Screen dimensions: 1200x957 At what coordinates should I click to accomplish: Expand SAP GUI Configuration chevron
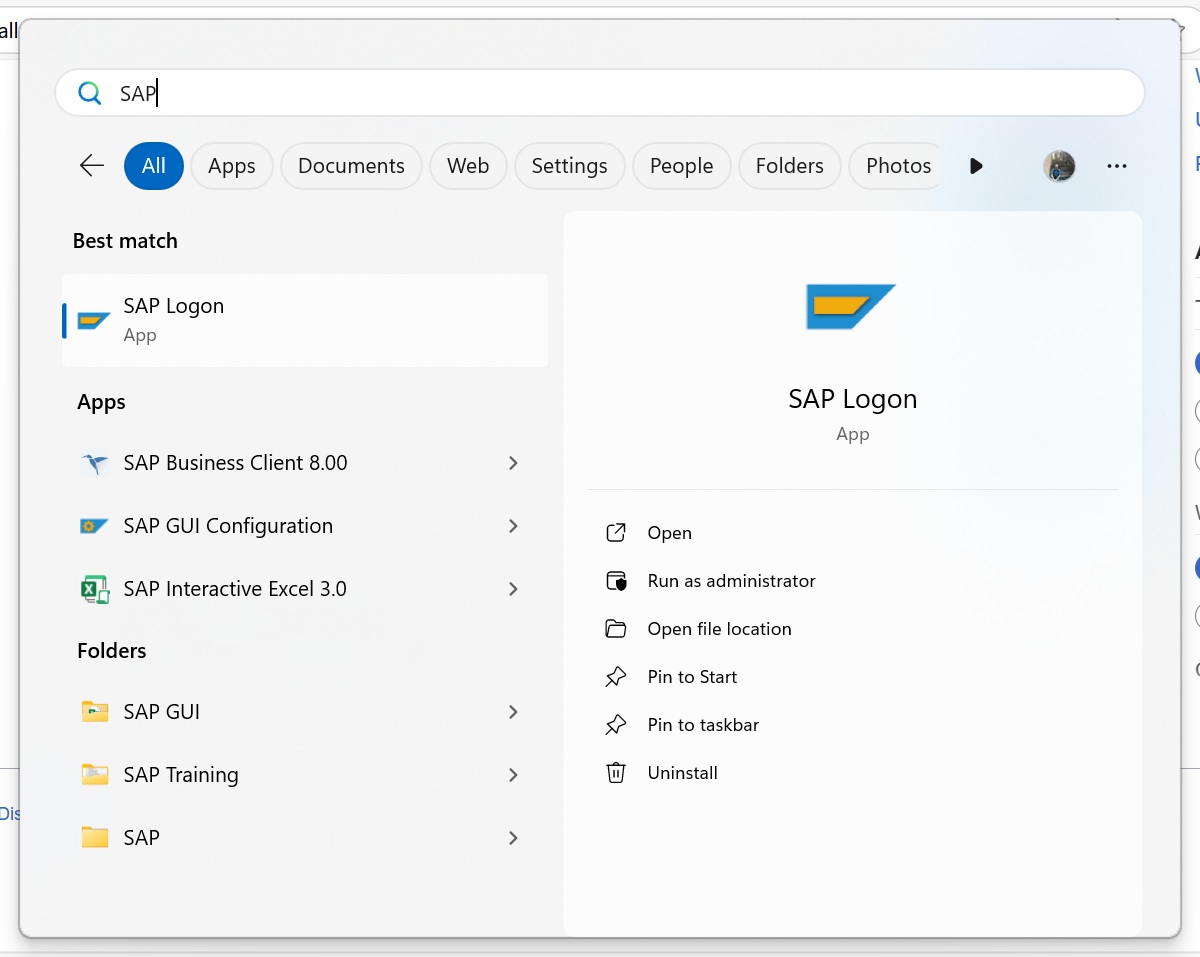(x=513, y=526)
